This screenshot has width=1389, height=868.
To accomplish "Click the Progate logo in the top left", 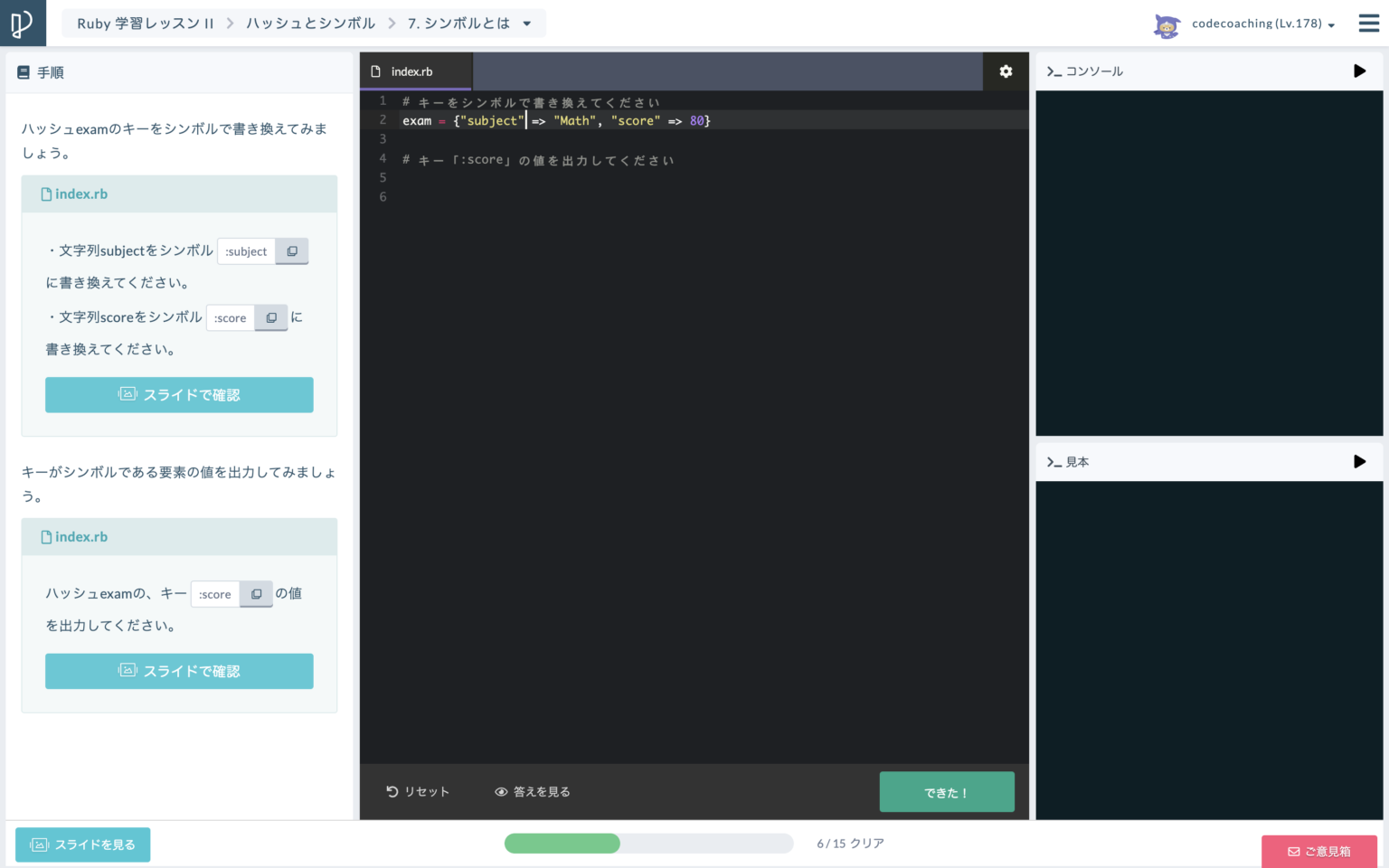I will tap(23, 23).
